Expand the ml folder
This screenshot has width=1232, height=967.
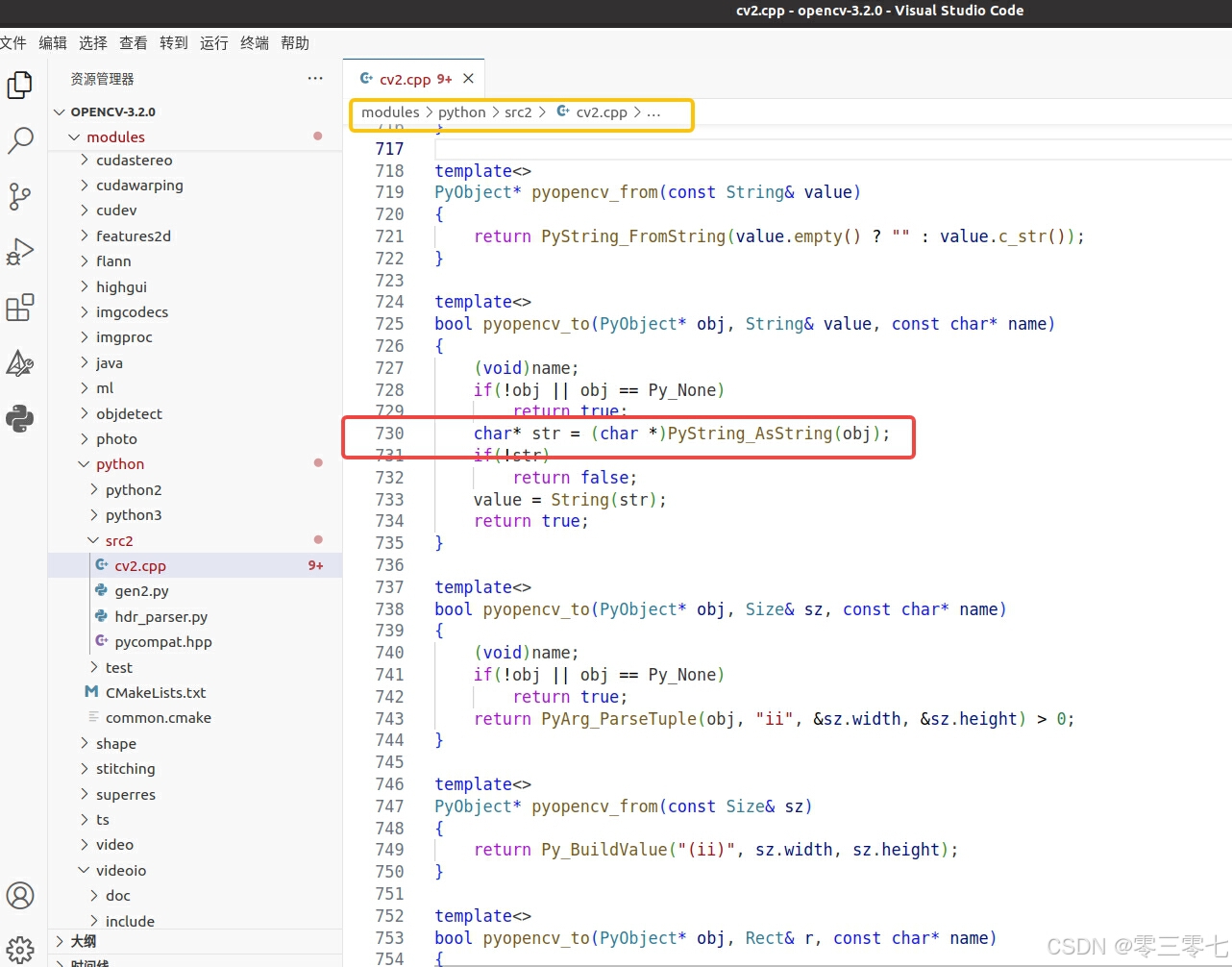(x=195, y=388)
